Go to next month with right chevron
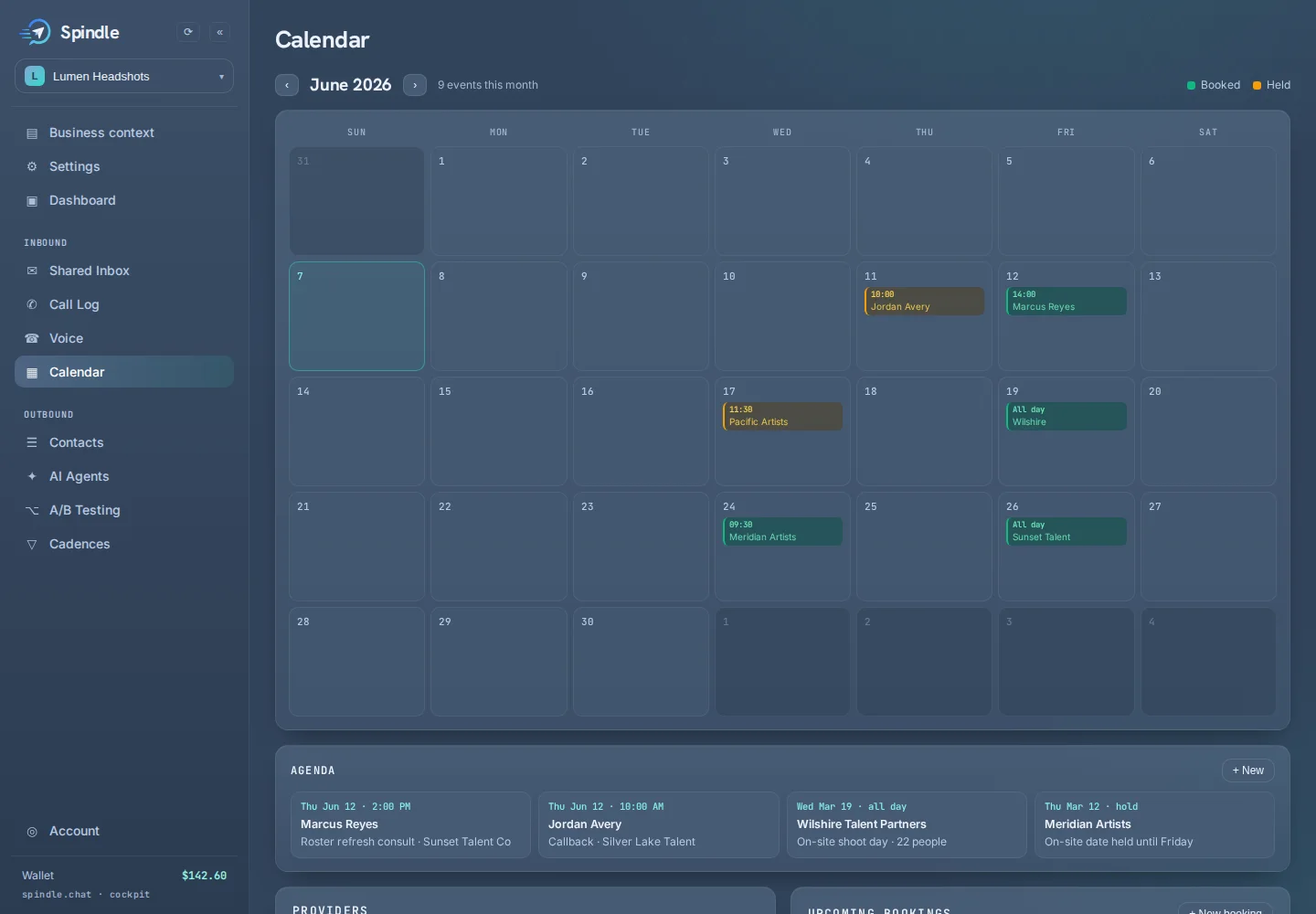 coord(415,85)
